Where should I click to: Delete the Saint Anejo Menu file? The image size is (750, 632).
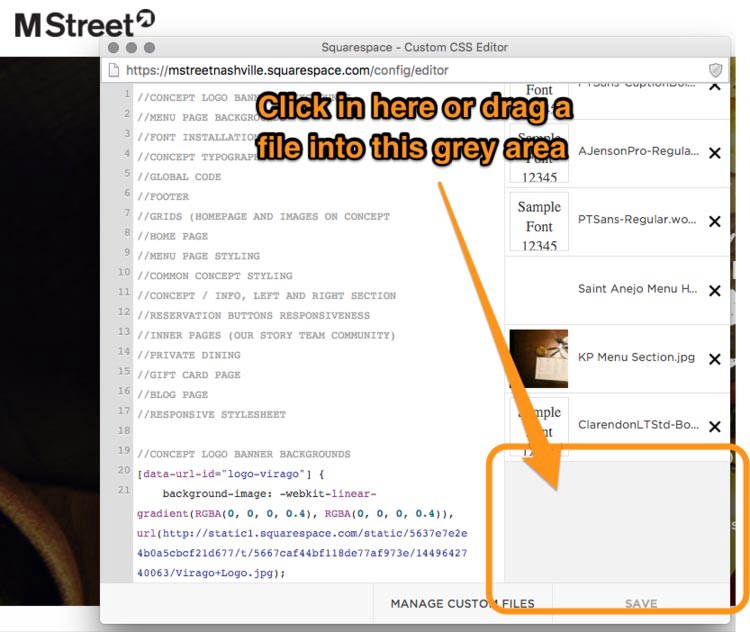point(715,290)
